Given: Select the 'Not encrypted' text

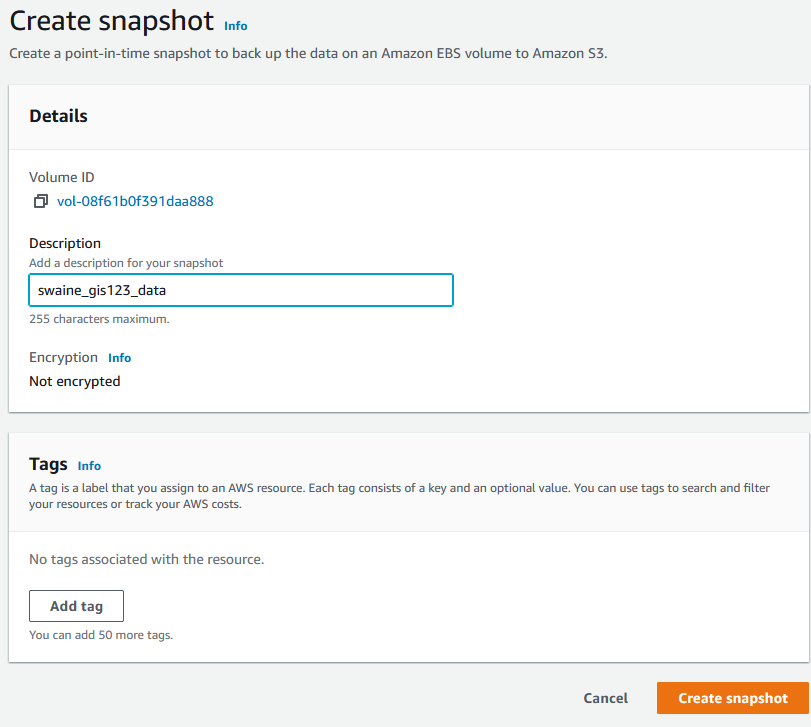Looking at the screenshot, I should point(74,382).
